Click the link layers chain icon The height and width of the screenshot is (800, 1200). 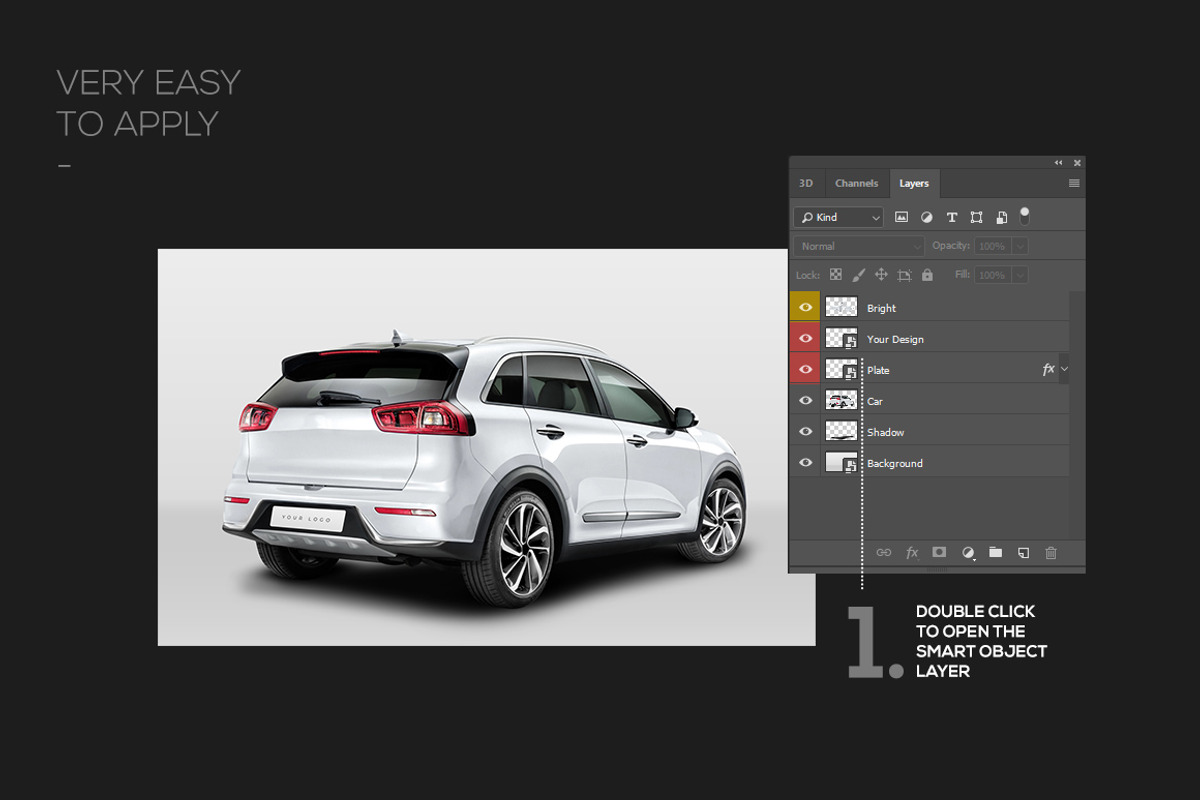click(x=883, y=552)
